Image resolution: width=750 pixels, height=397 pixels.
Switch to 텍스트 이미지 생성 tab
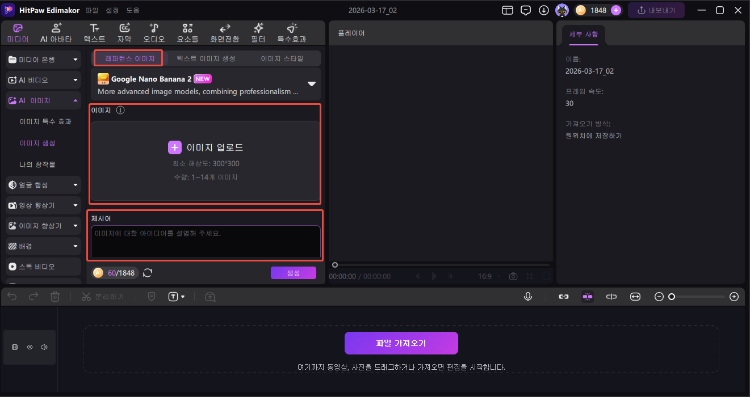[206, 58]
